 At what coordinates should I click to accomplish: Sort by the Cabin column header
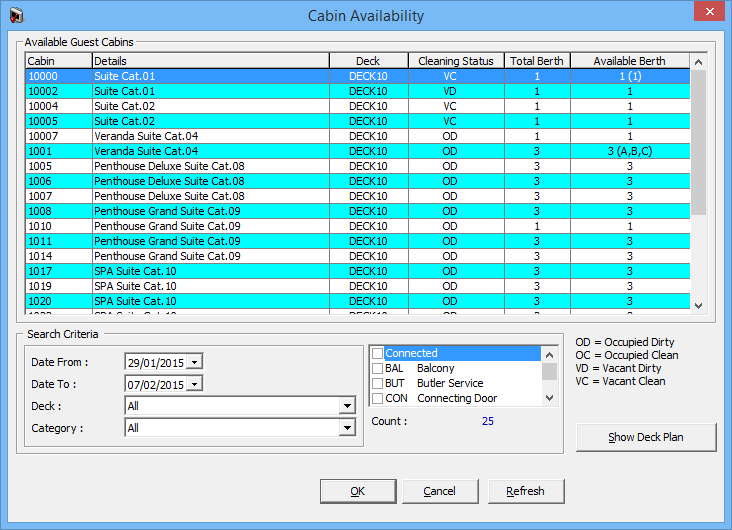click(x=59, y=61)
